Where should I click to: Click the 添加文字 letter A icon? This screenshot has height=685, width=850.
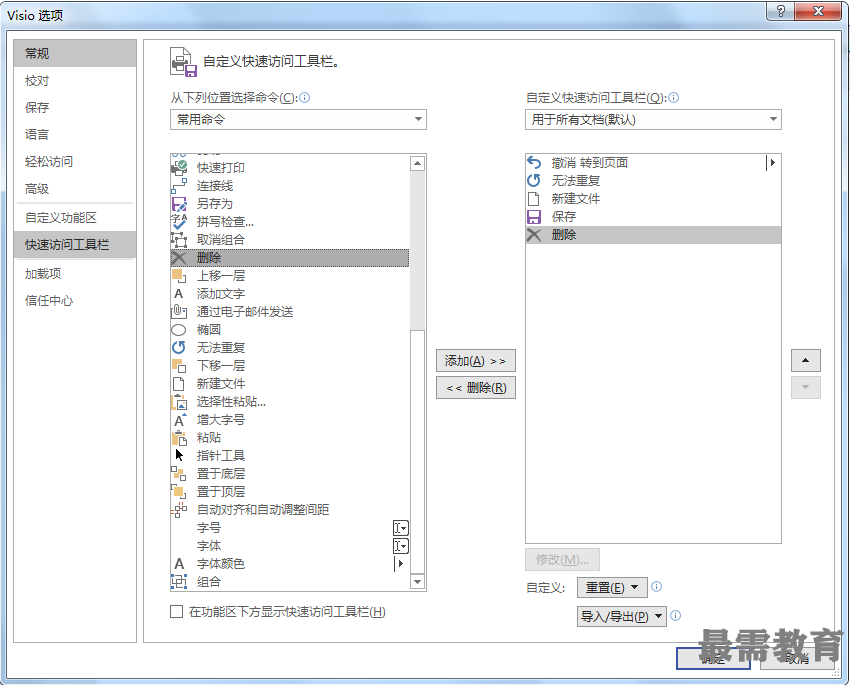coord(179,294)
